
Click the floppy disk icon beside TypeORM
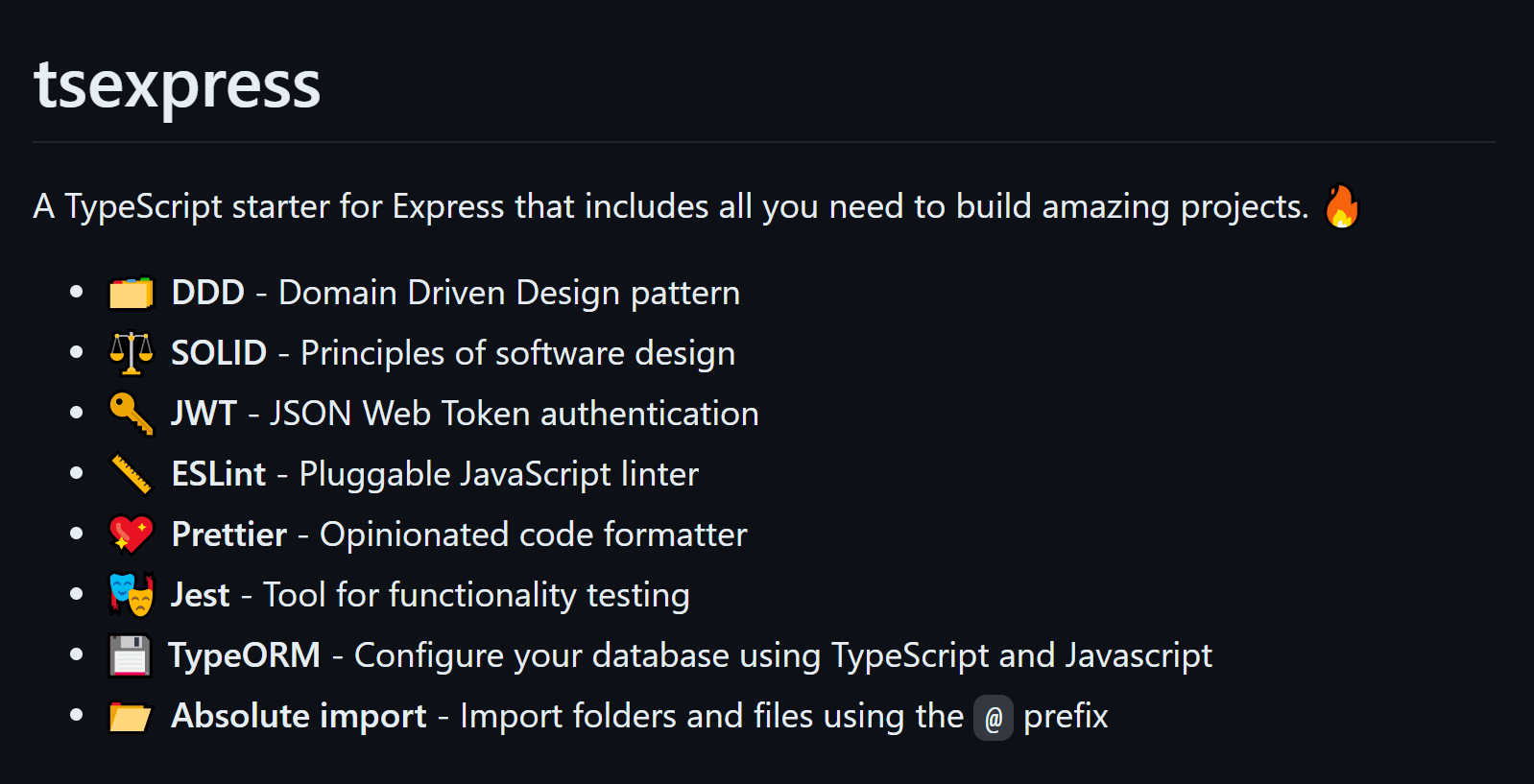[x=130, y=656]
